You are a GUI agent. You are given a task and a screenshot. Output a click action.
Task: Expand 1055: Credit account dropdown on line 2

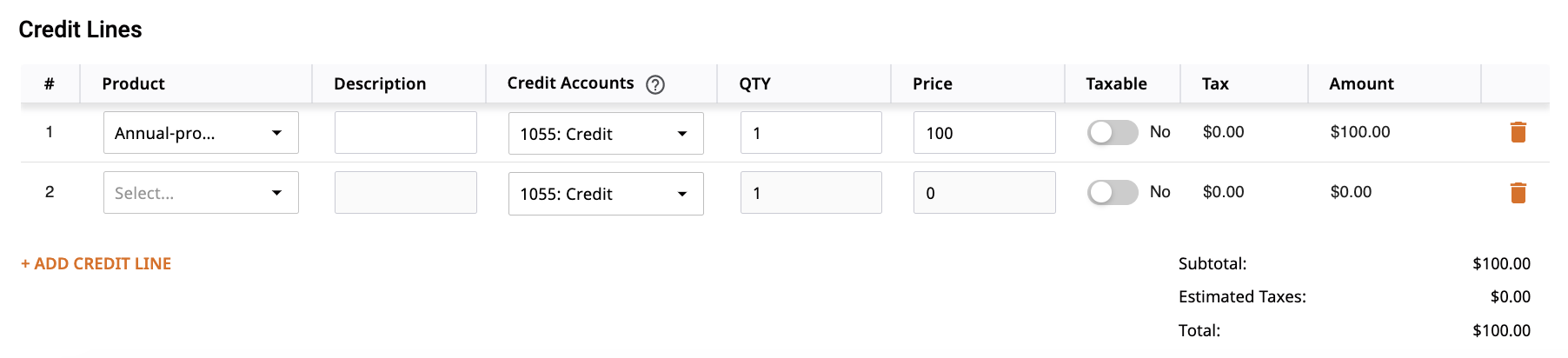tap(606, 194)
